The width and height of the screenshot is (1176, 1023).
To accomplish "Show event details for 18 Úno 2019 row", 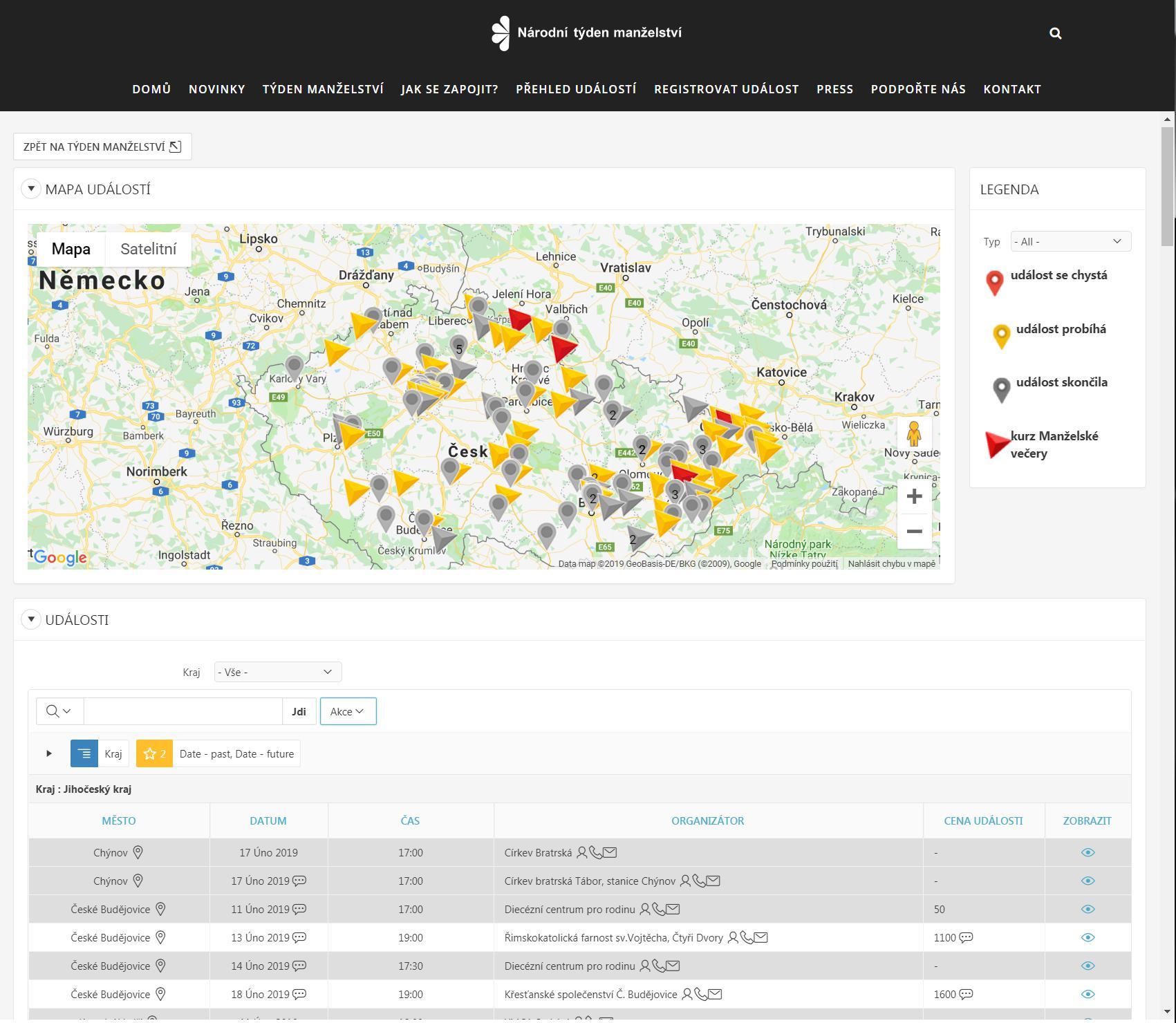I will (x=1087, y=994).
